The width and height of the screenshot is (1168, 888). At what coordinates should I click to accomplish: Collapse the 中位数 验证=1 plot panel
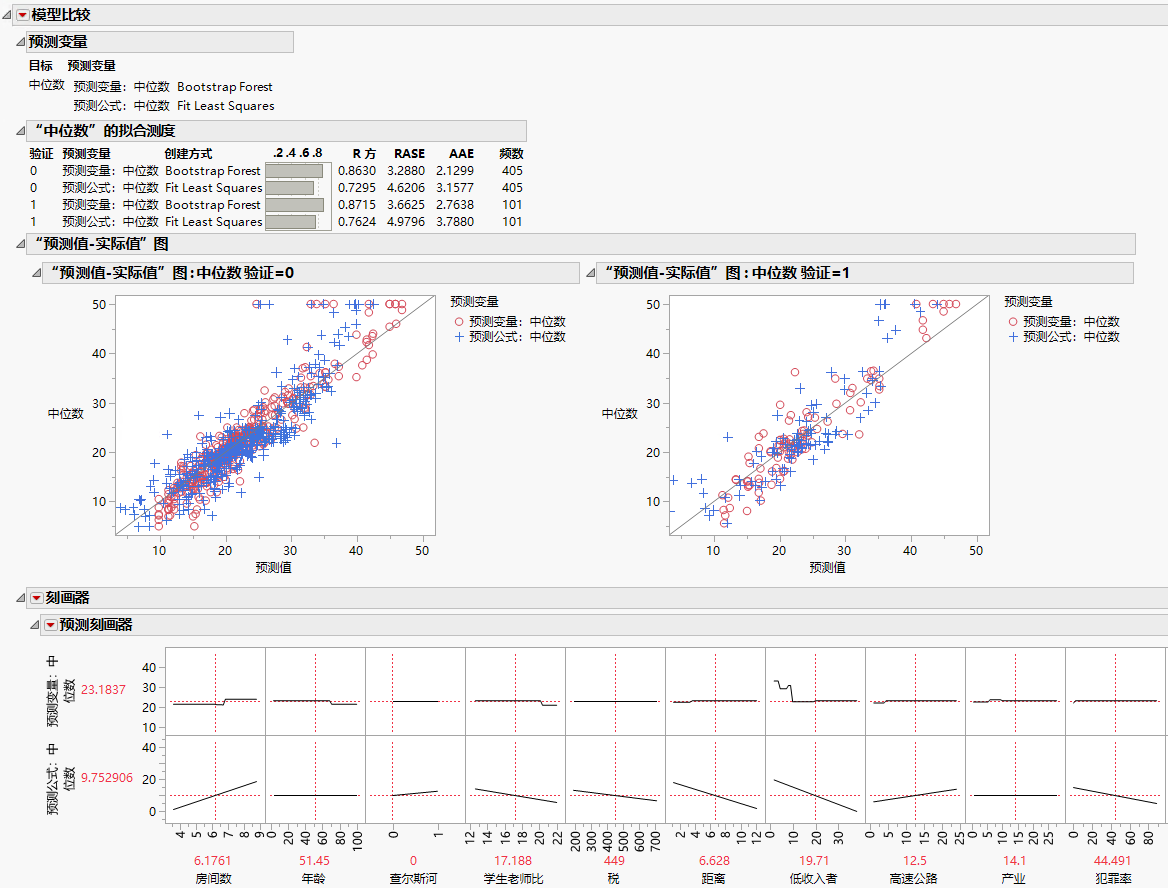tap(590, 272)
